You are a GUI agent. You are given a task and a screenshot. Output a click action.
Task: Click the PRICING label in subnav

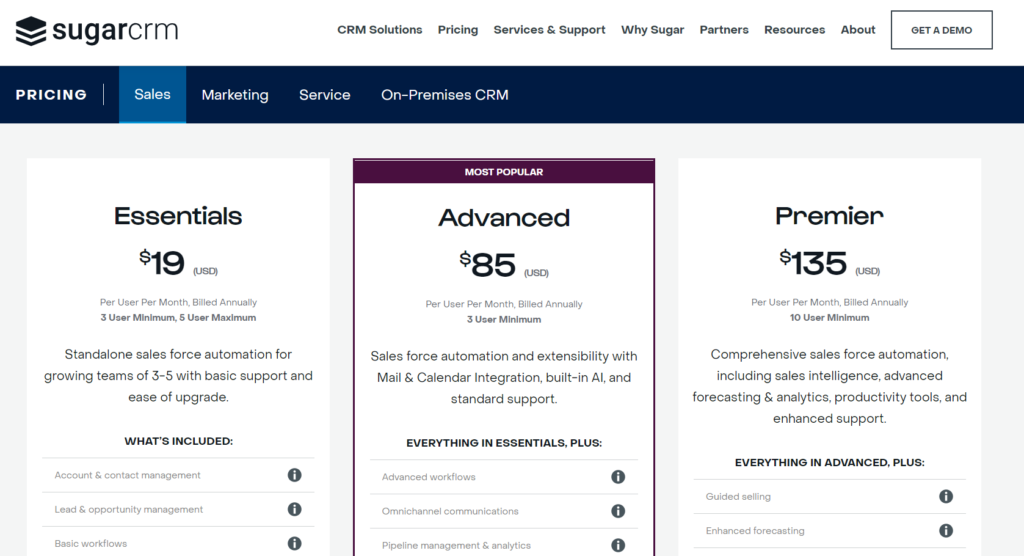click(51, 95)
